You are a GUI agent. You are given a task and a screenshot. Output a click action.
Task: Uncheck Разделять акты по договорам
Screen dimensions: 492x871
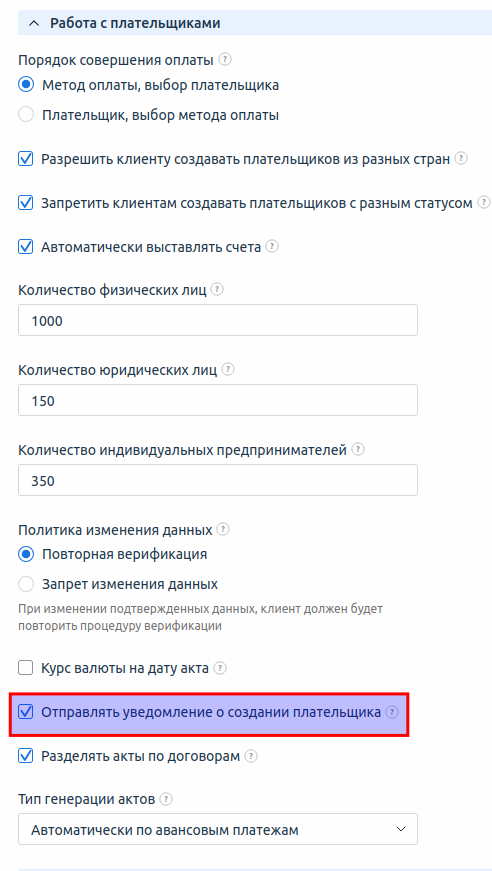[26, 756]
